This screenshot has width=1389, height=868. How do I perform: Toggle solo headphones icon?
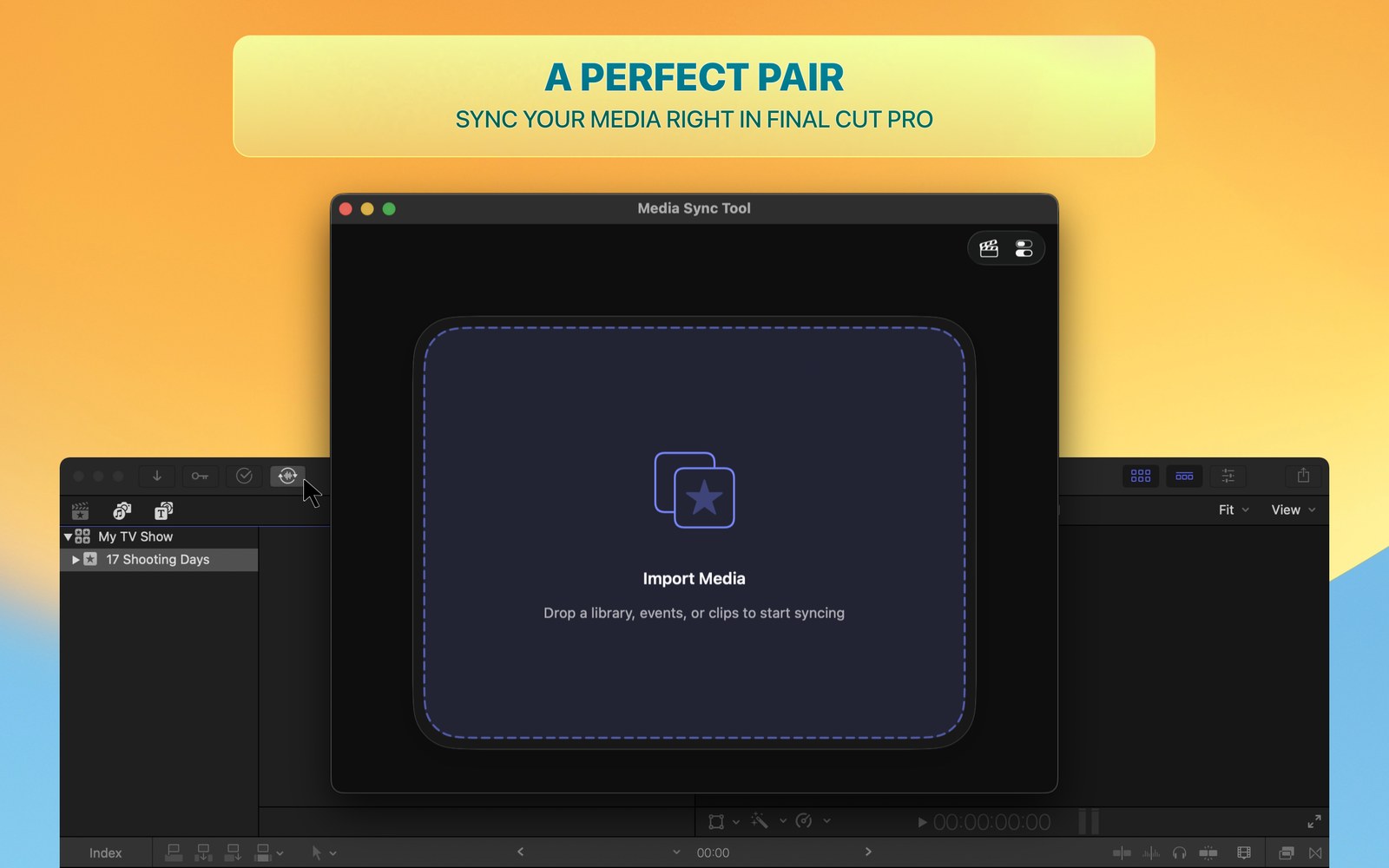coord(1179,853)
